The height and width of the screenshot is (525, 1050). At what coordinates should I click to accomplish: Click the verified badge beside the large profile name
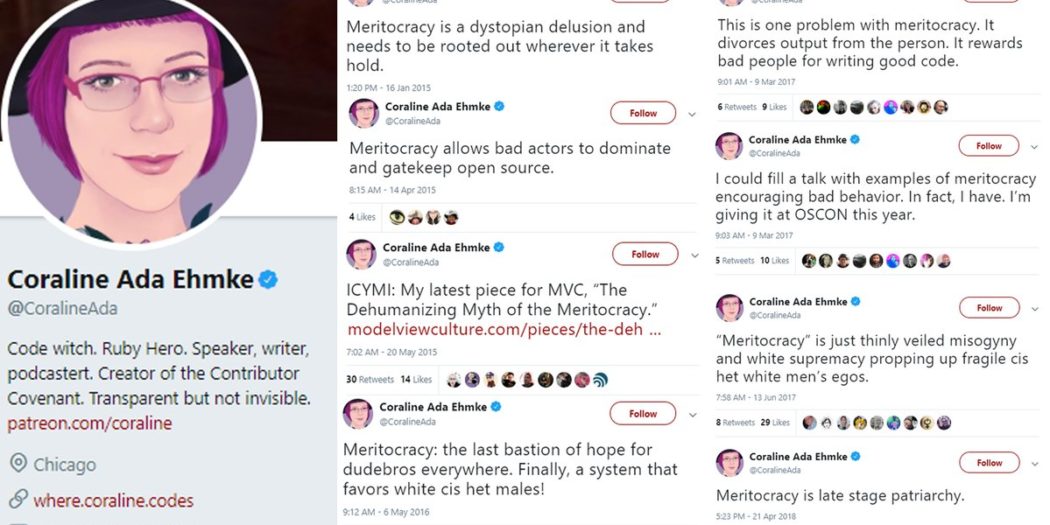268,280
